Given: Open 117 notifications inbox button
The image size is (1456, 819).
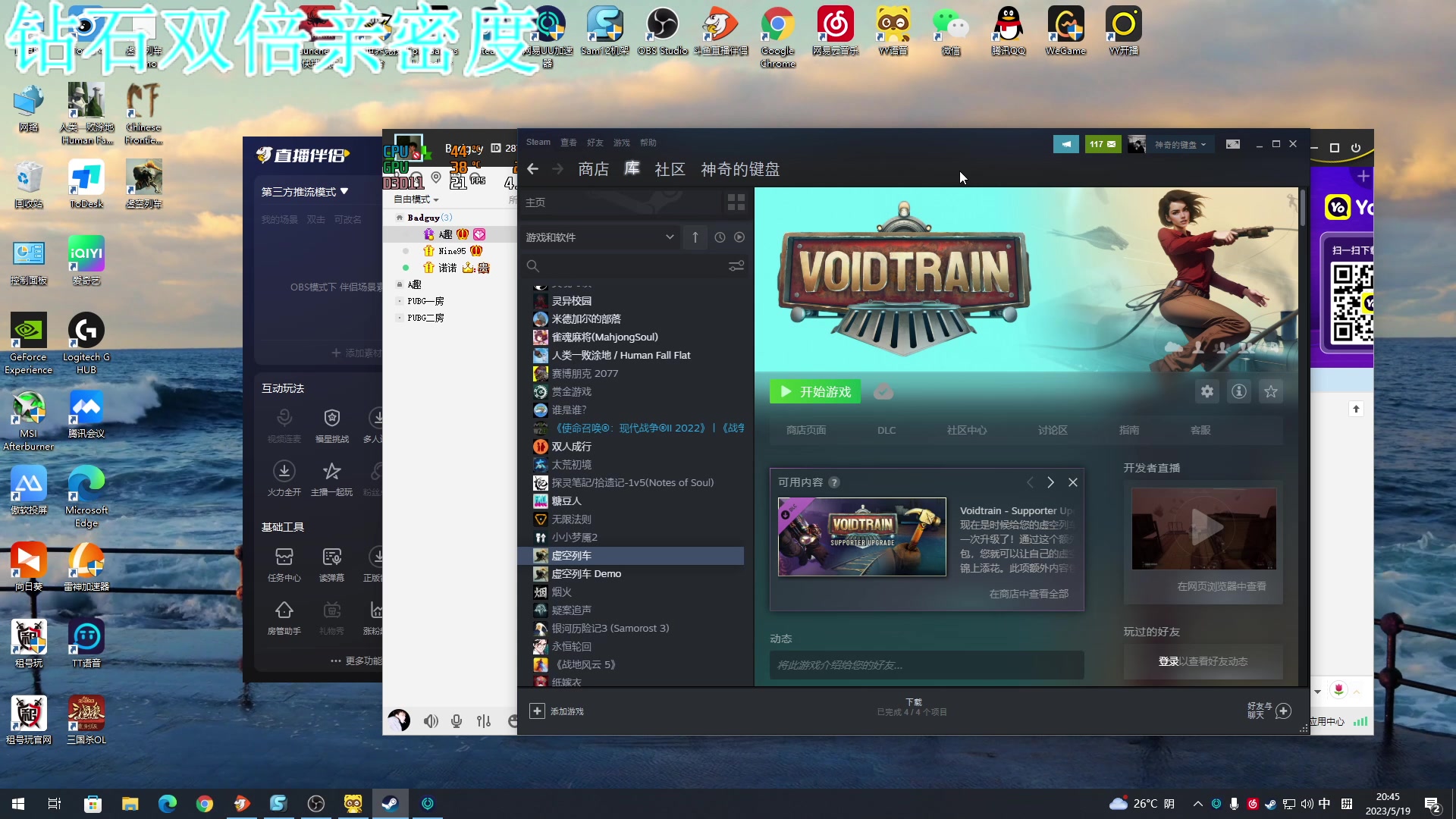Looking at the screenshot, I should click(x=1103, y=144).
